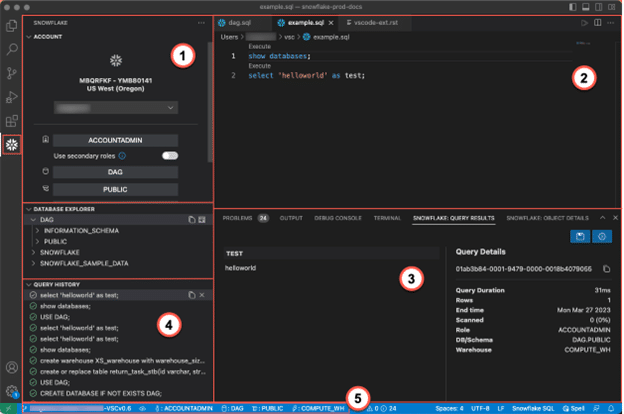The height and width of the screenshot is (414, 624).
Task: Expand the SNOWFLAKE_SAMPLE_DATA node
Action: pyautogui.click(x=33, y=264)
